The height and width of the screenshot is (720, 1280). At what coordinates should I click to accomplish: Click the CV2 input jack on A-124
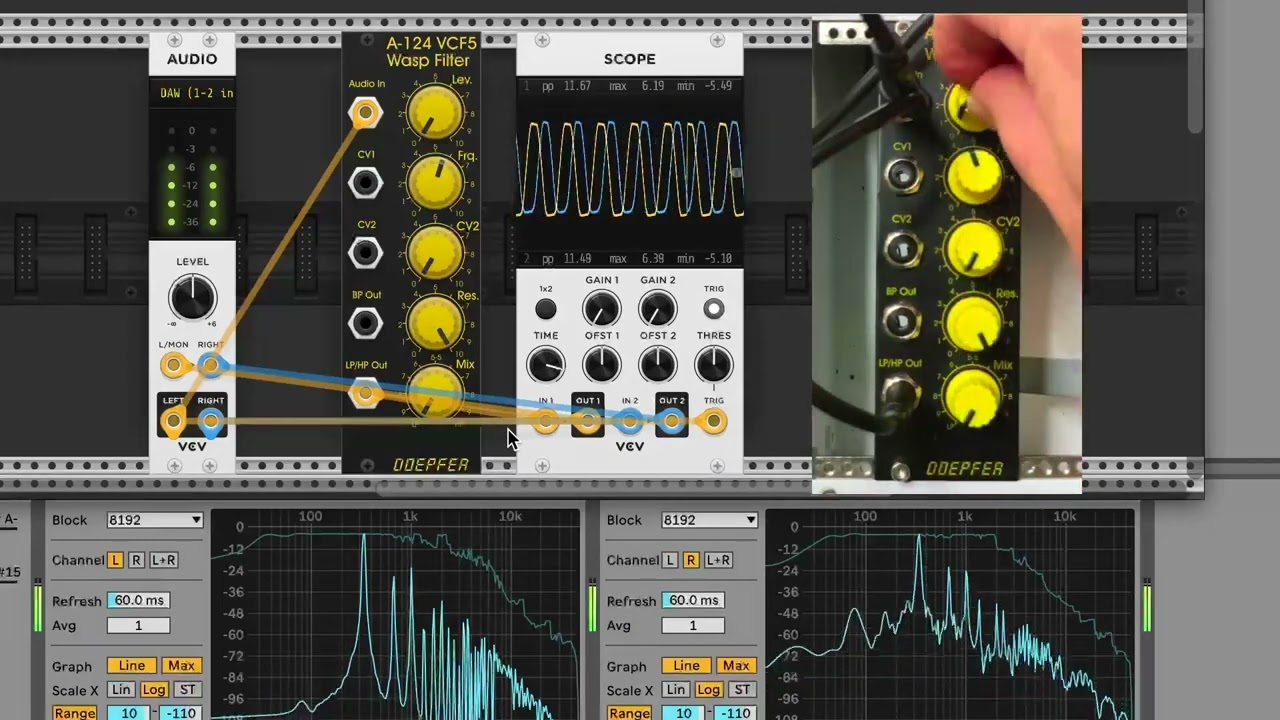365,253
